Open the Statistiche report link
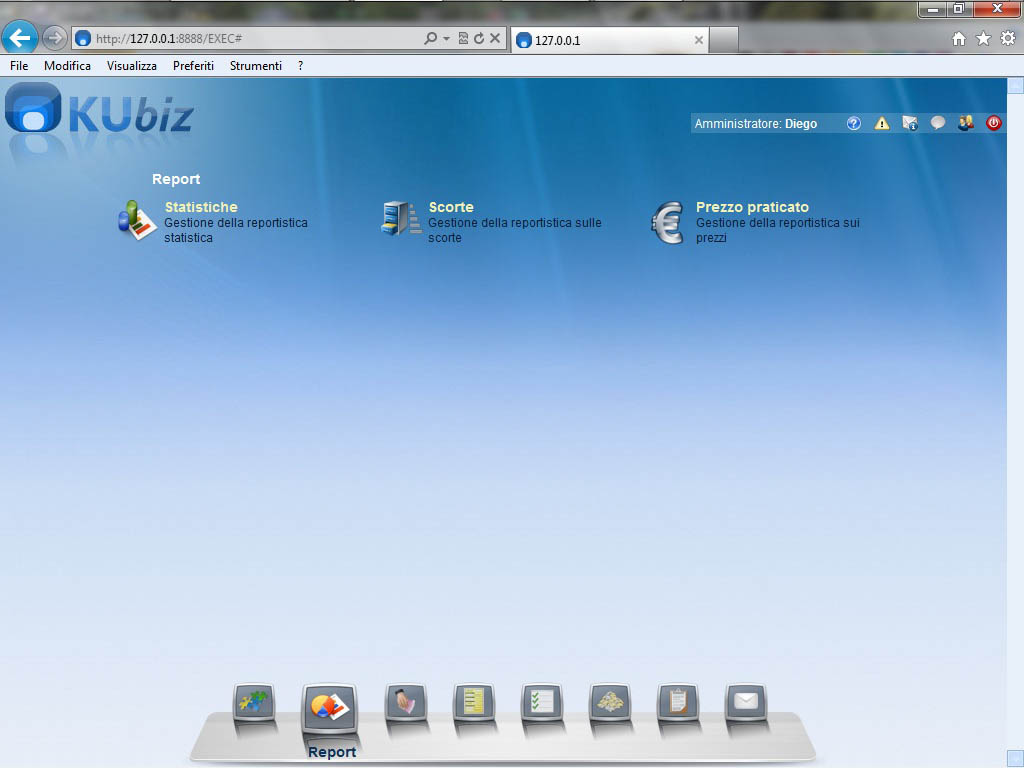 point(201,207)
